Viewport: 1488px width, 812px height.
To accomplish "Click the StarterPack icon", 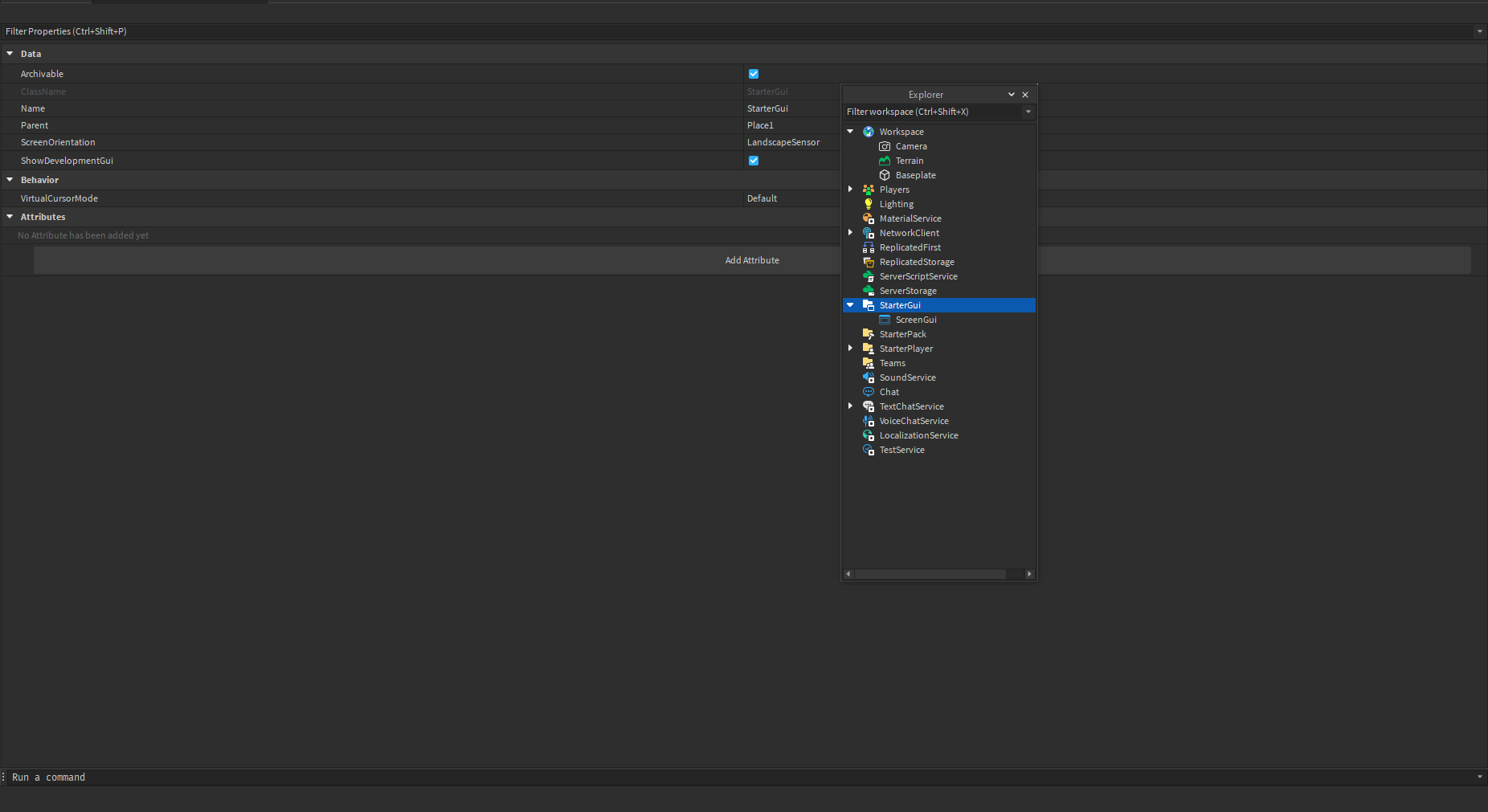I will 868,334.
